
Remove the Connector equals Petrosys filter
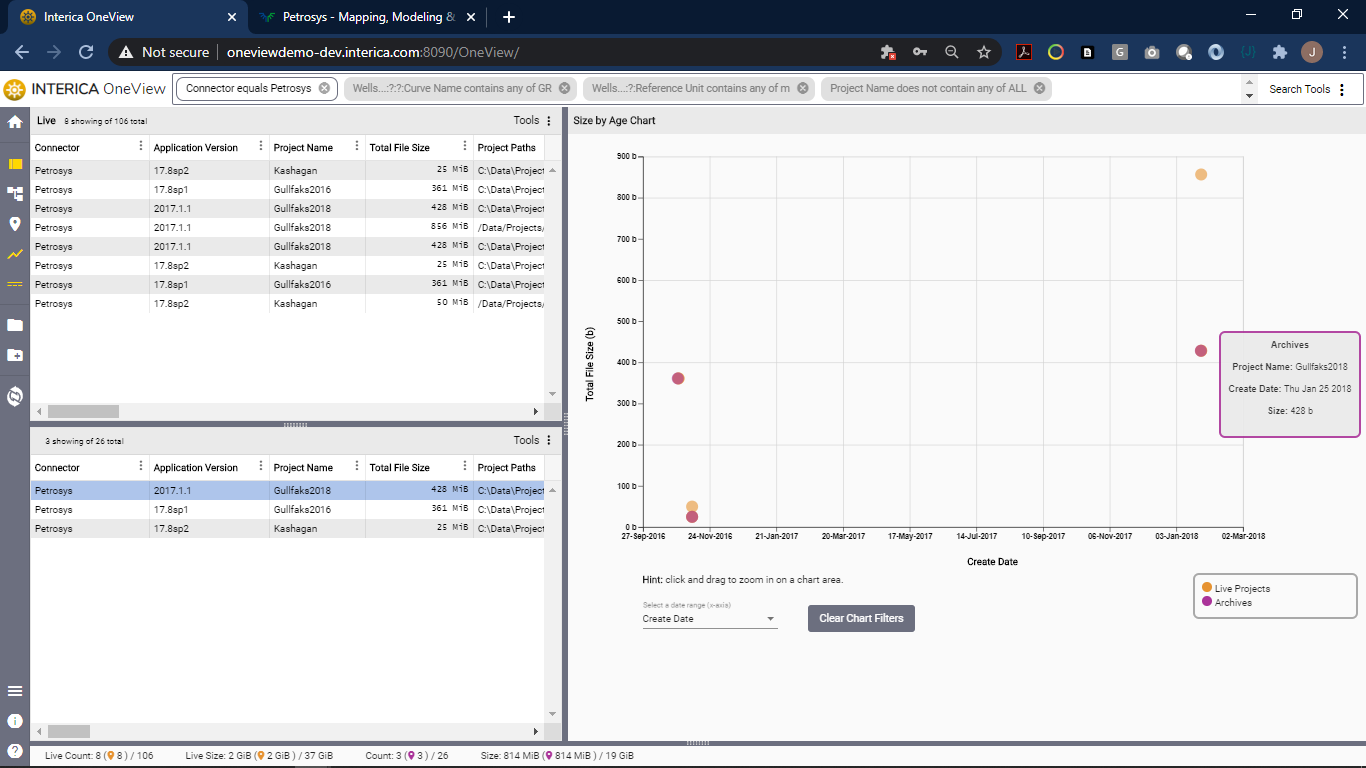[x=324, y=88]
